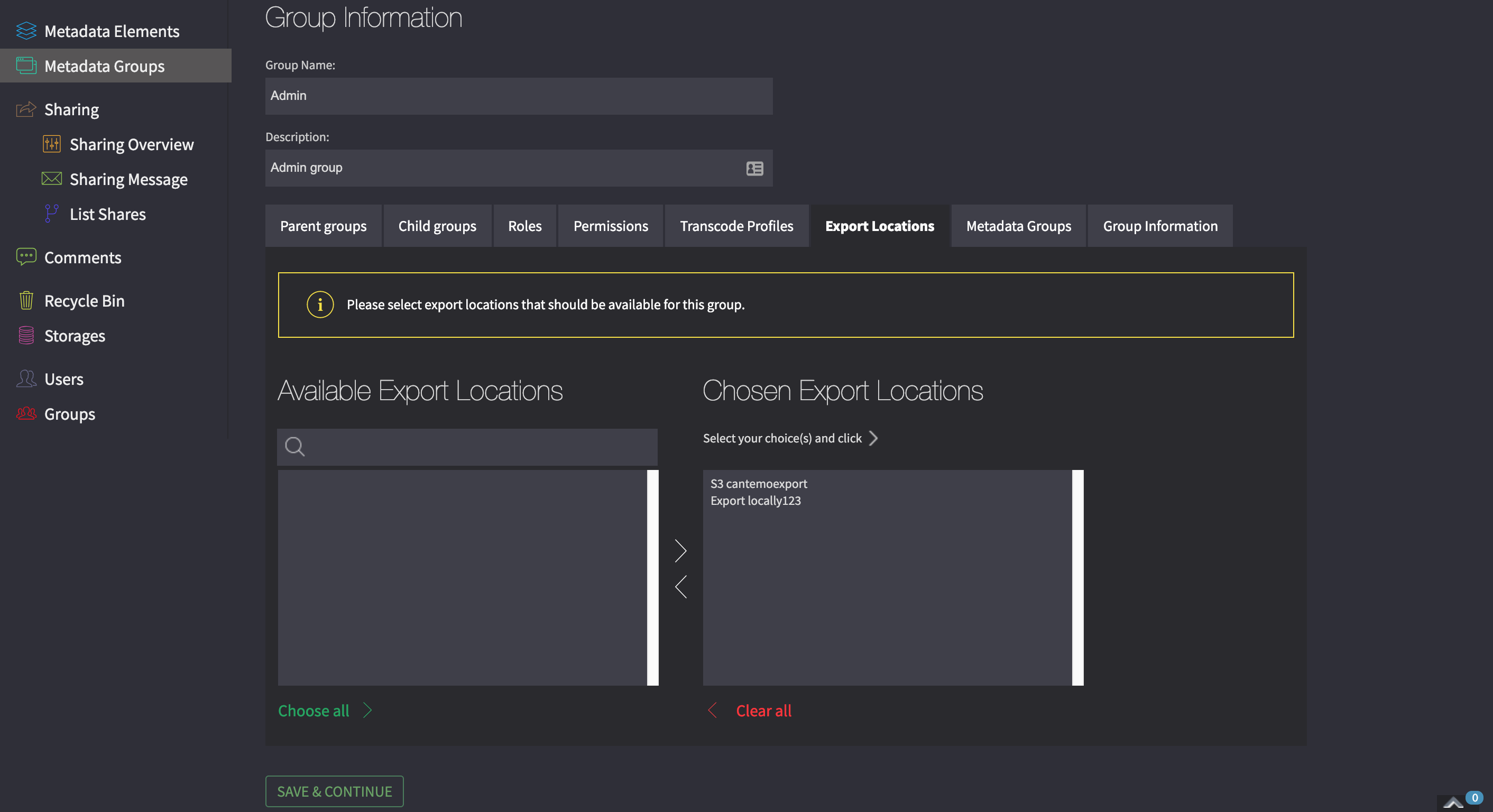Image resolution: width=1493 pixels, height=812 pixels.
Task: Click the Available Export Locations search field
Action: [467, 446]
